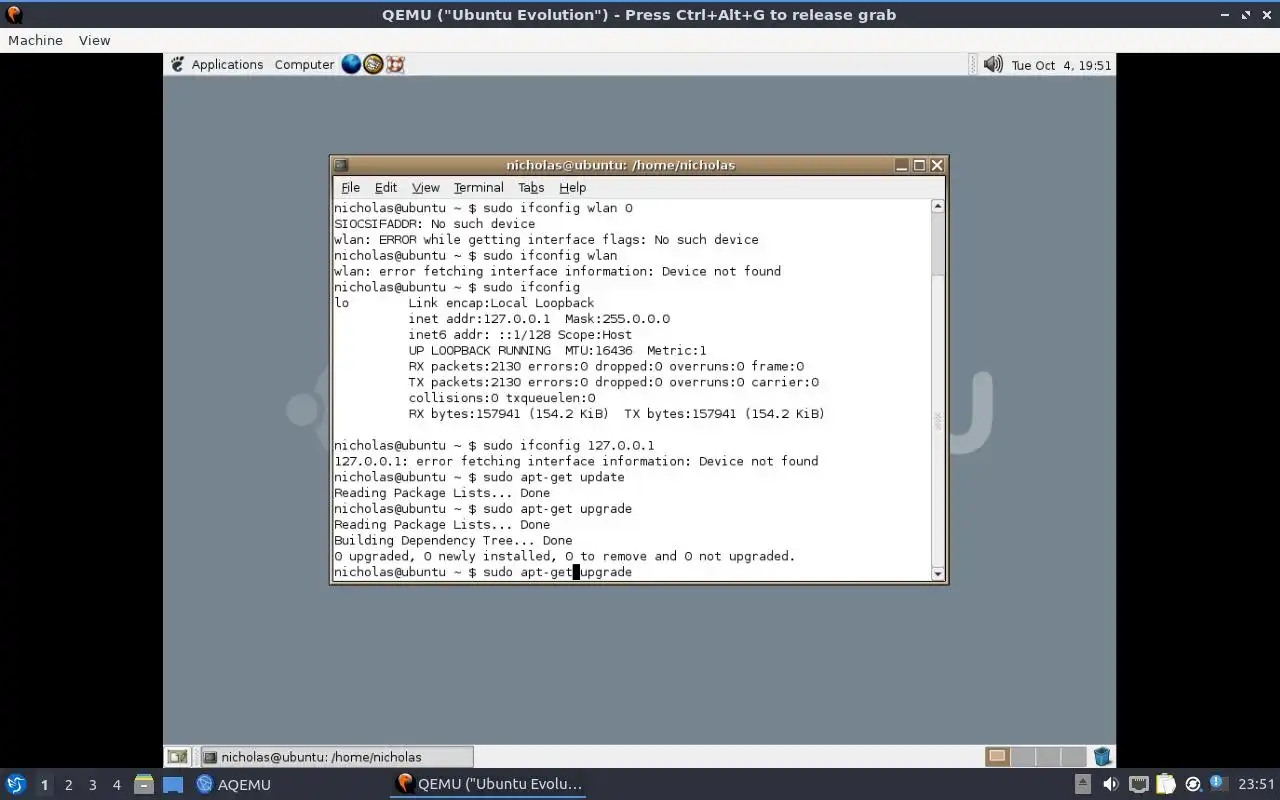Click the guest panel volume speaker icon

(993, 64)
